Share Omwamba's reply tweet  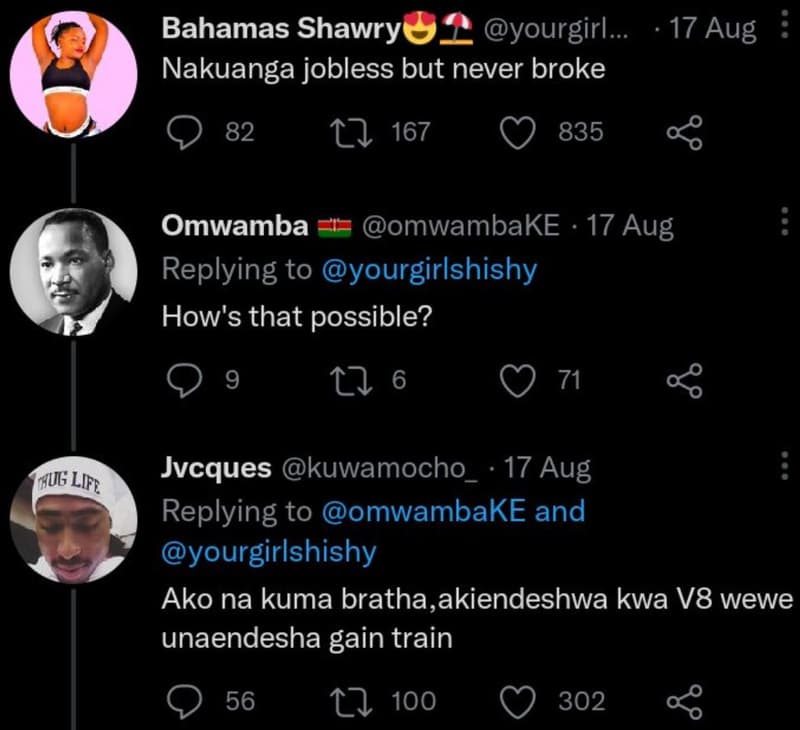pyautogui.click(x=686, y=380)
